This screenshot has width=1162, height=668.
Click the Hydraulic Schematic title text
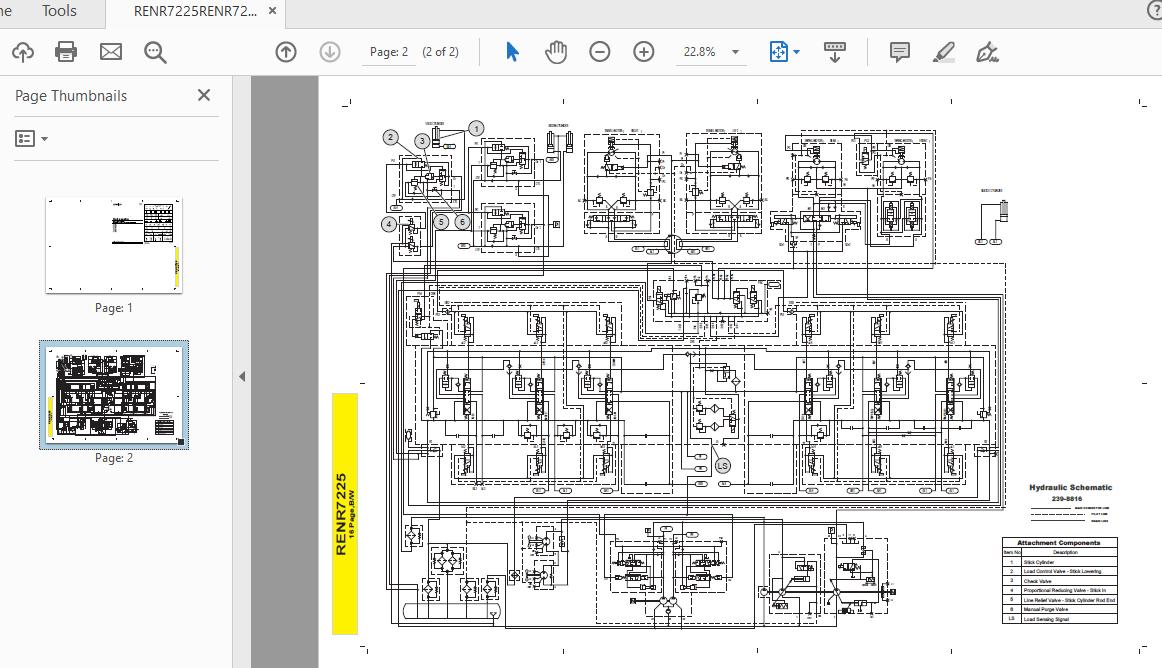pyautogui.click(x=1070, y=488)
